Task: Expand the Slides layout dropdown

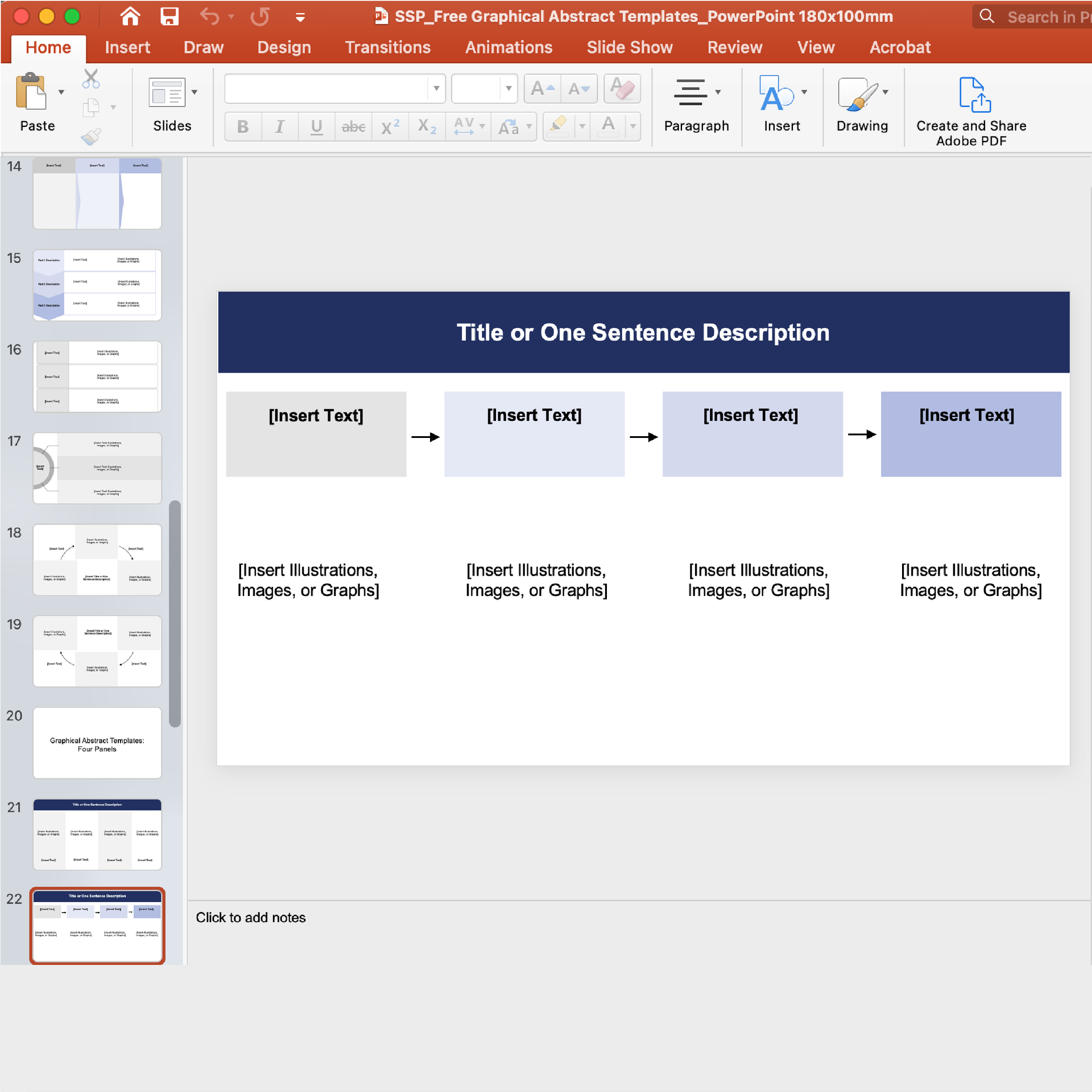Action: [x=194, y=92]
